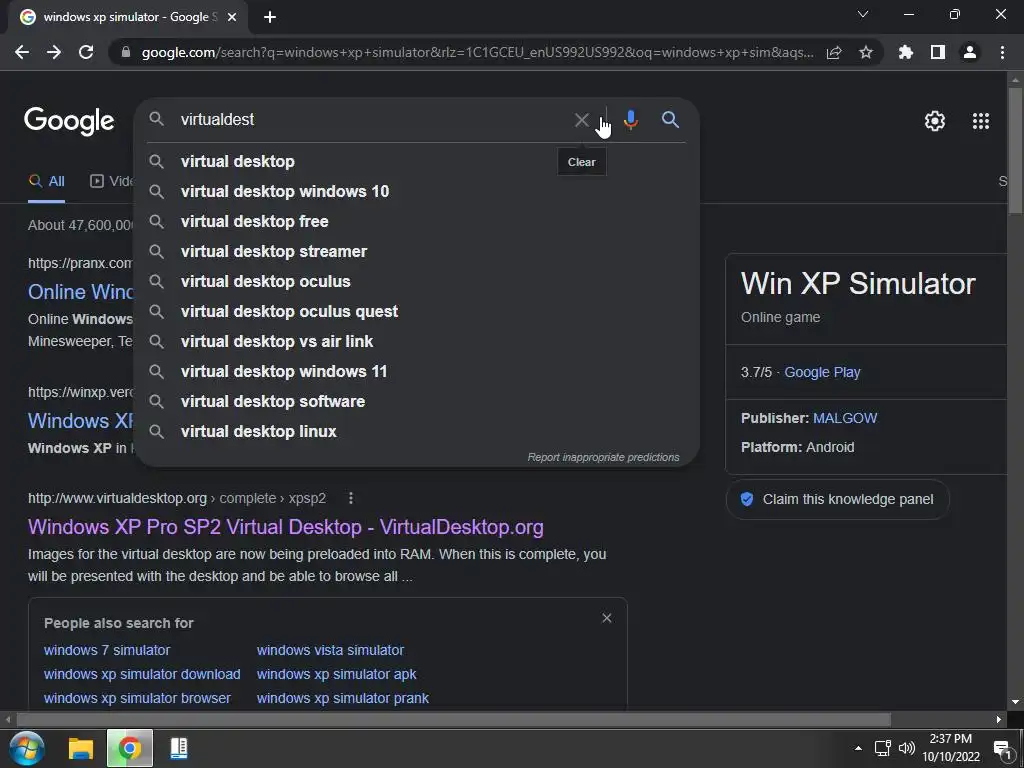This screenshot has width=1024, height=768.
Task: Close the windows xp simulator tab
Action: point(231,17)
